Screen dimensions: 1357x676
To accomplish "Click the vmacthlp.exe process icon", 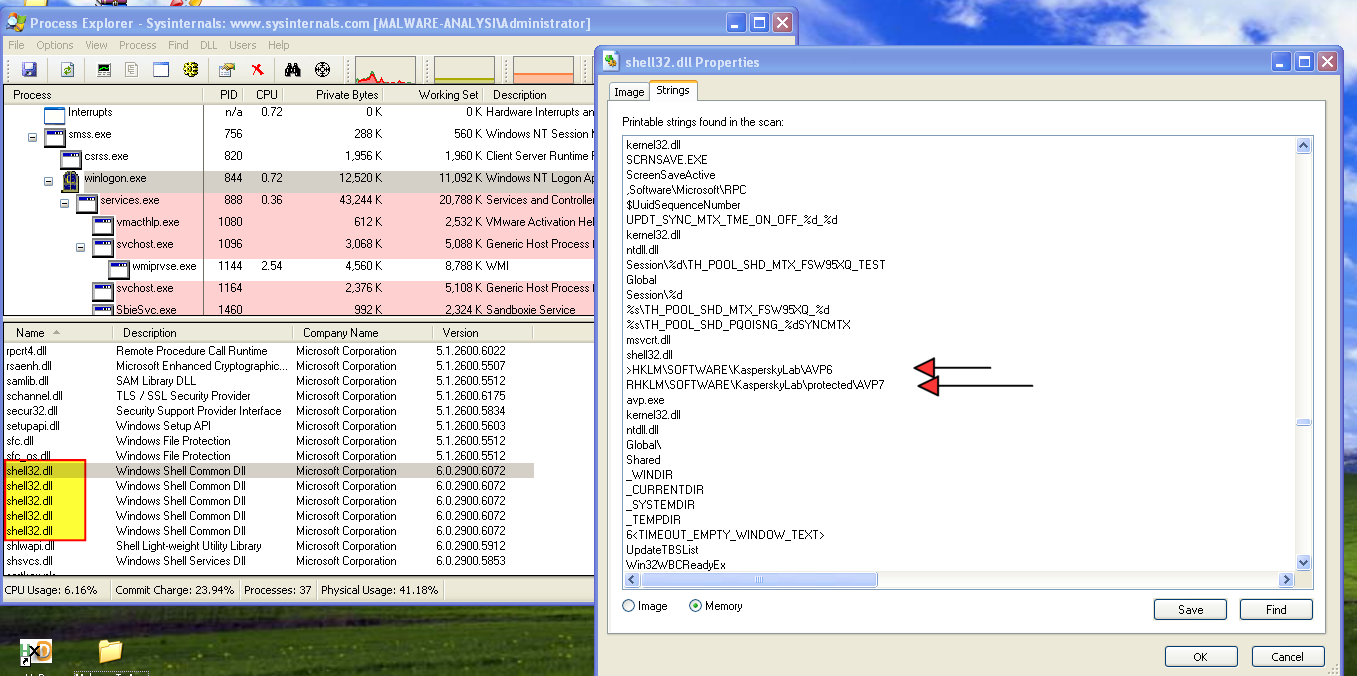I will click(x=102, y=224).
